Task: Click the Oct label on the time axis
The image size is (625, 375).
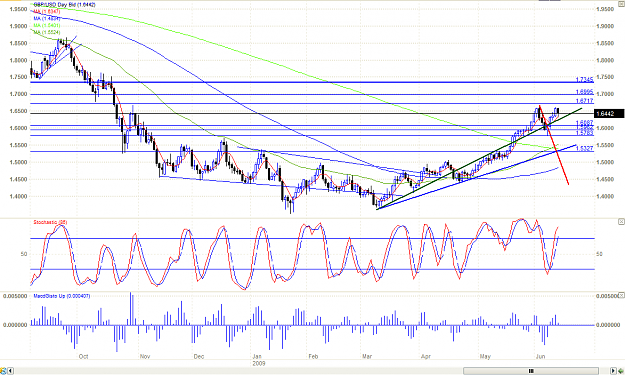Action: tap(83, 357)
